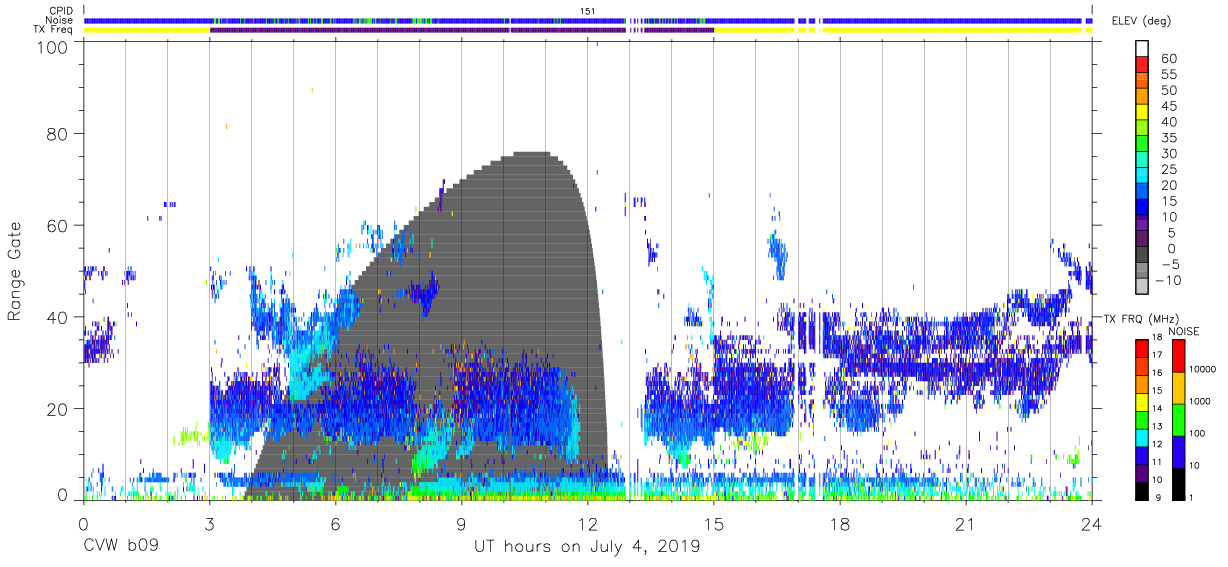Click the Range Gate axis tick '40'
Screen dimensions: 1228x567
(x=59, y=317)
